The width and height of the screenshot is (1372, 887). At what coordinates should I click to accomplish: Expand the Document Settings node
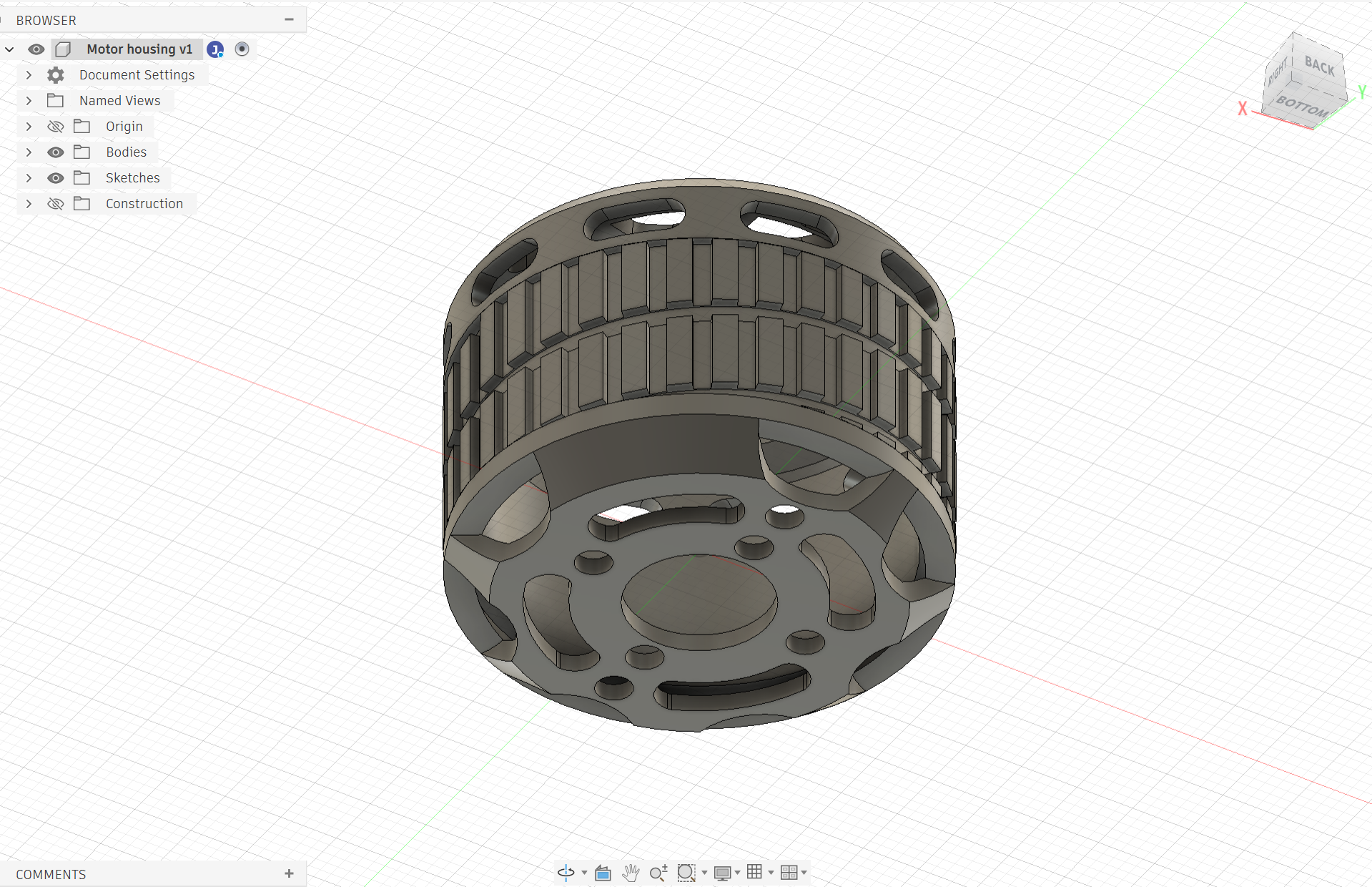29,75
